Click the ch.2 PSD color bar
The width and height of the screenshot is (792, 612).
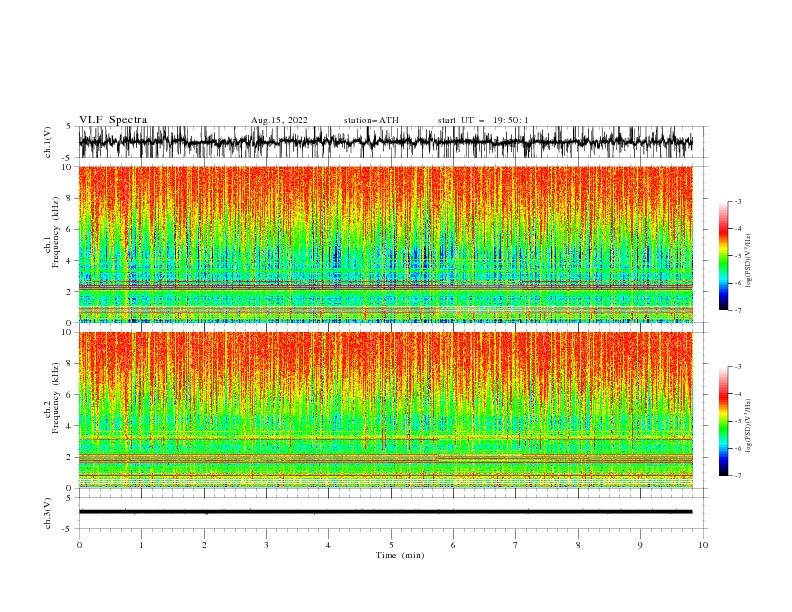(723, 421)
